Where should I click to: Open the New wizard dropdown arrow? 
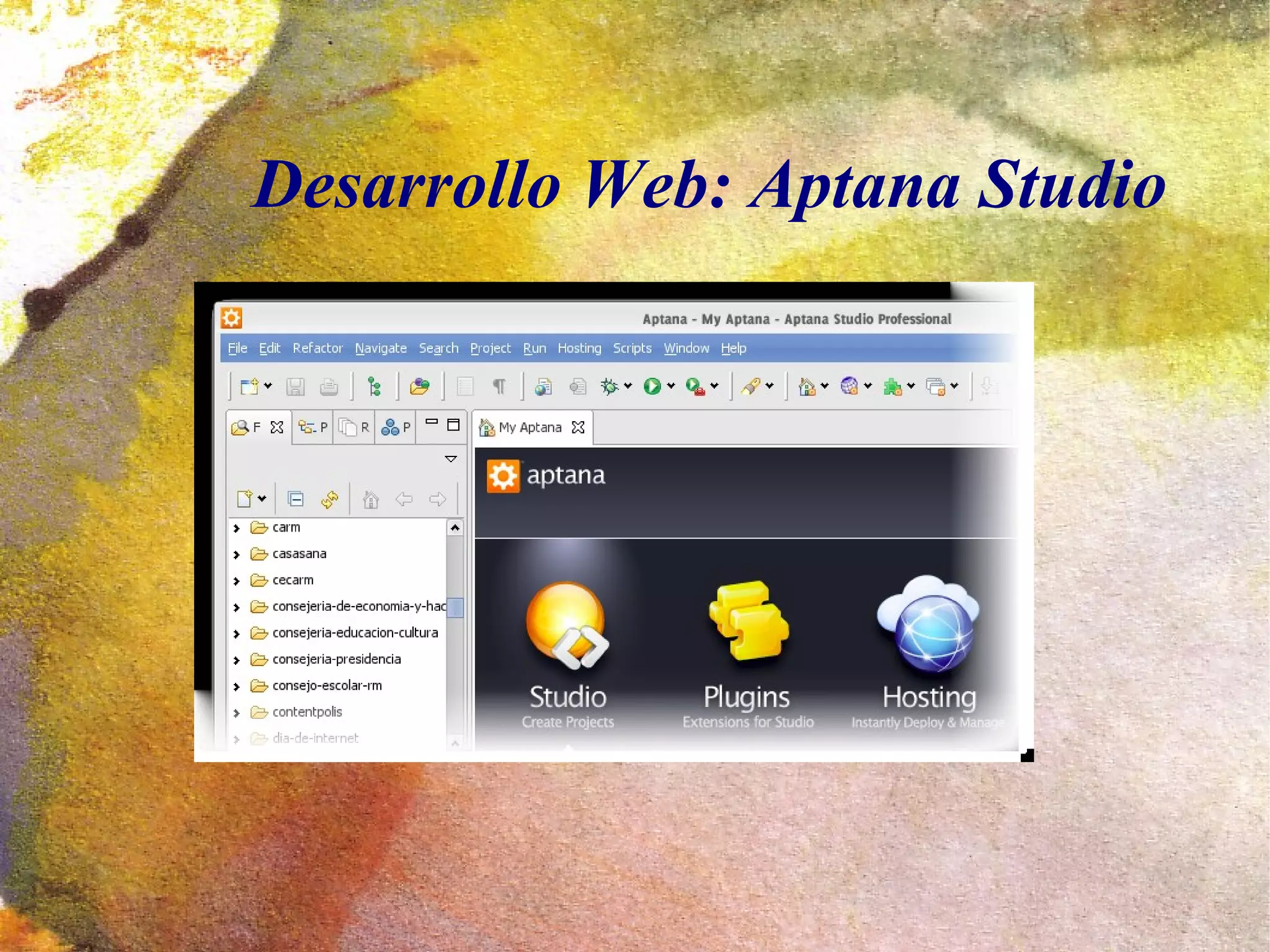click(x=268, y=386)
